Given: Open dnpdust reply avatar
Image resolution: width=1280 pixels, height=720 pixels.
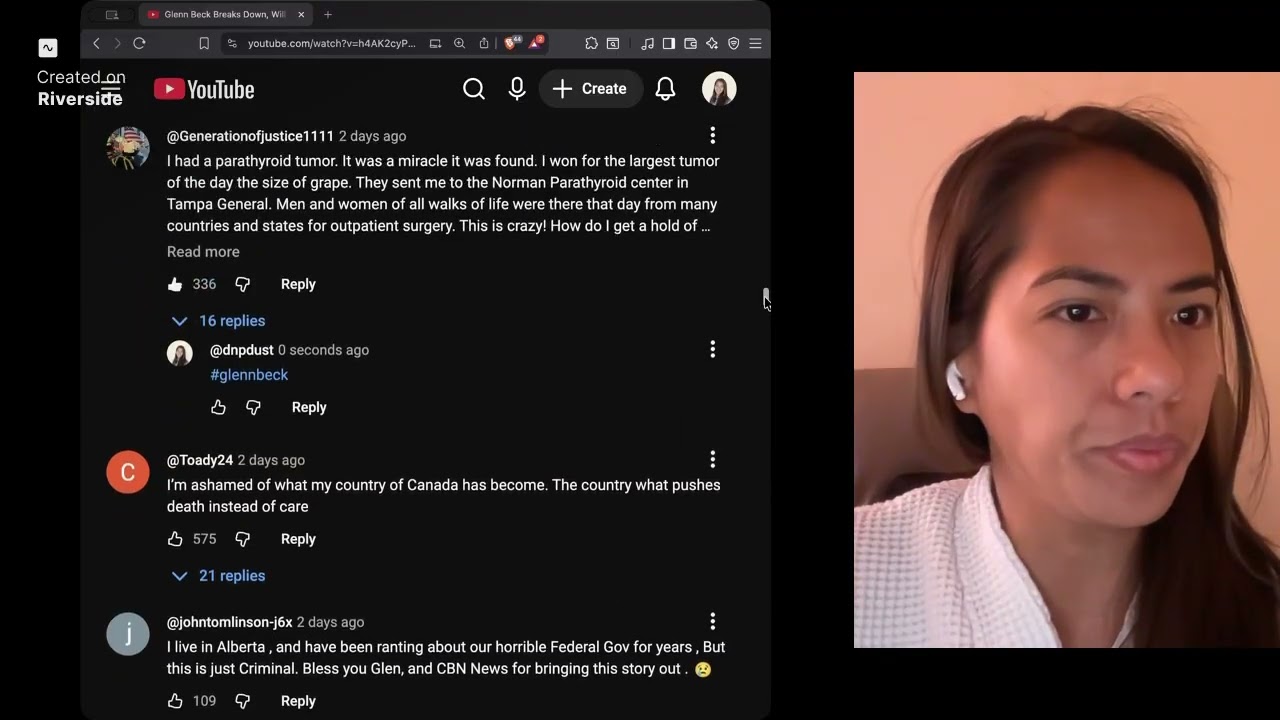Looking at the screenshot, I should click(180, 353).
